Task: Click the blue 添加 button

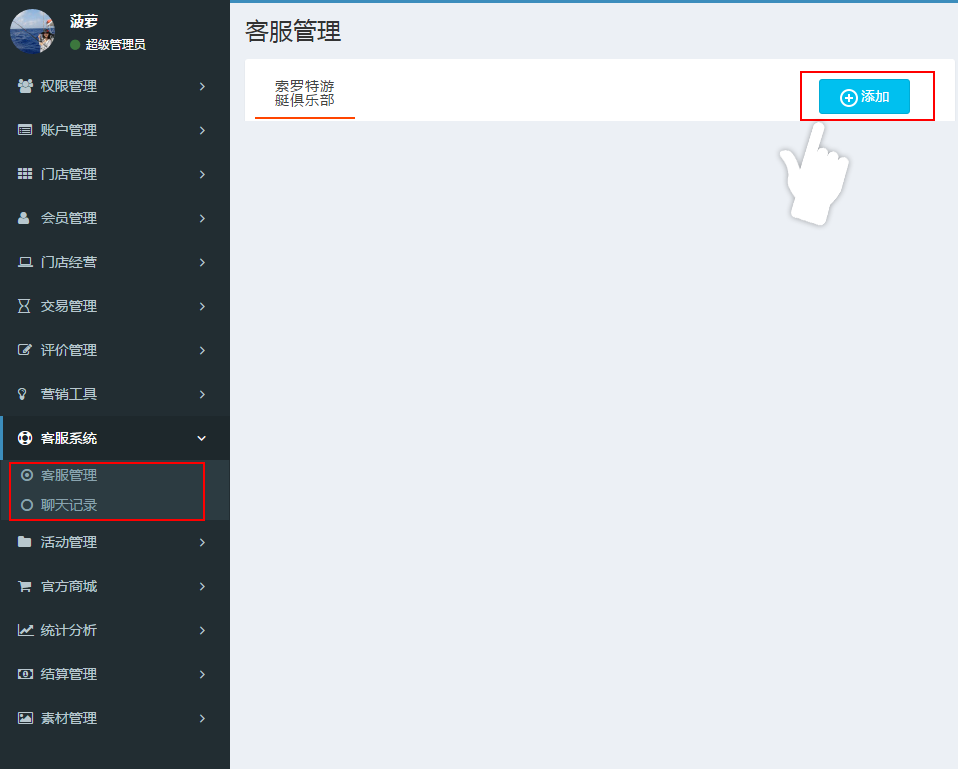Action: (864, 97)
